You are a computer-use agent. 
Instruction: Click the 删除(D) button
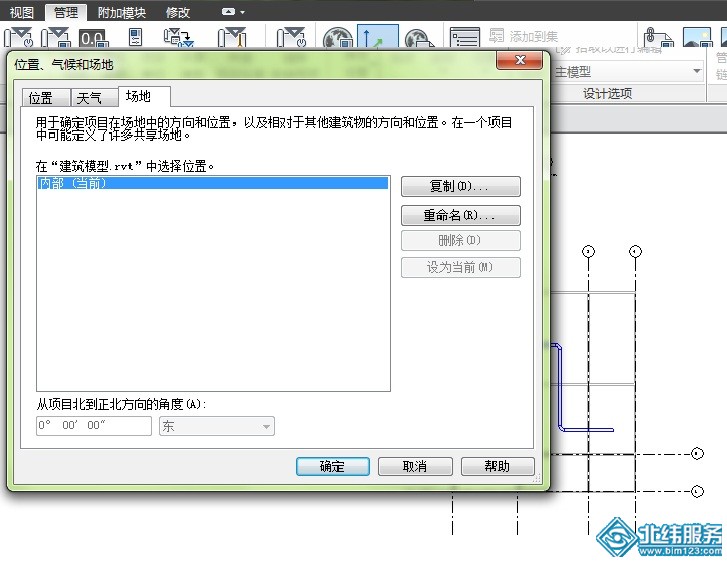[460, 241]
